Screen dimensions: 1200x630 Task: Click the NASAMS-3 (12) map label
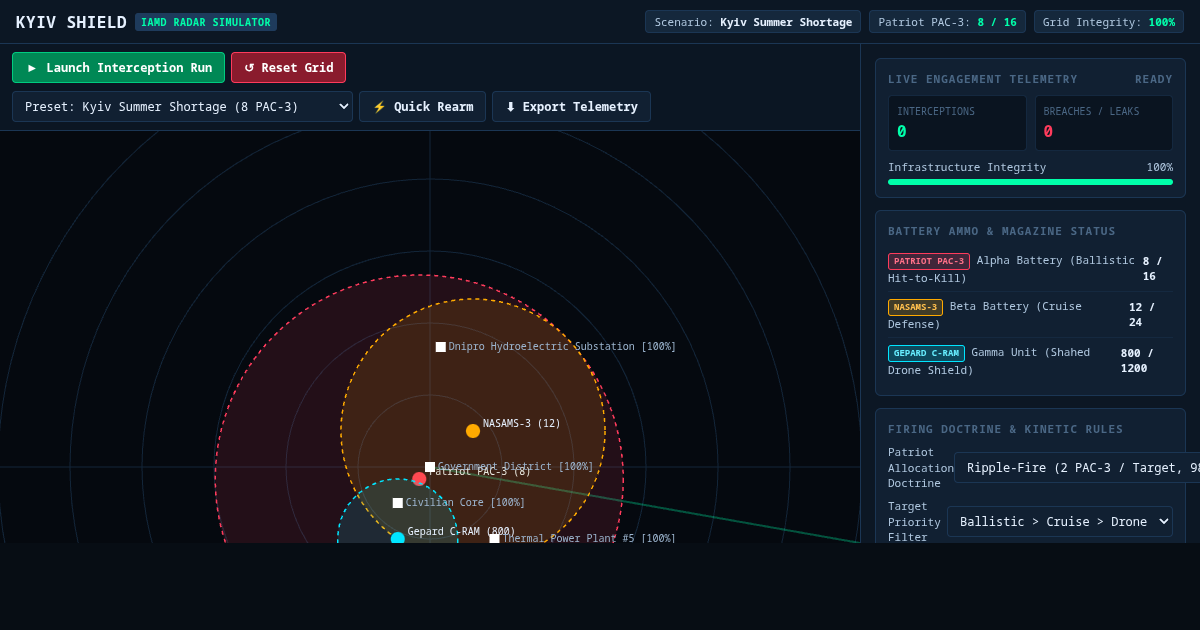(522, 424)
